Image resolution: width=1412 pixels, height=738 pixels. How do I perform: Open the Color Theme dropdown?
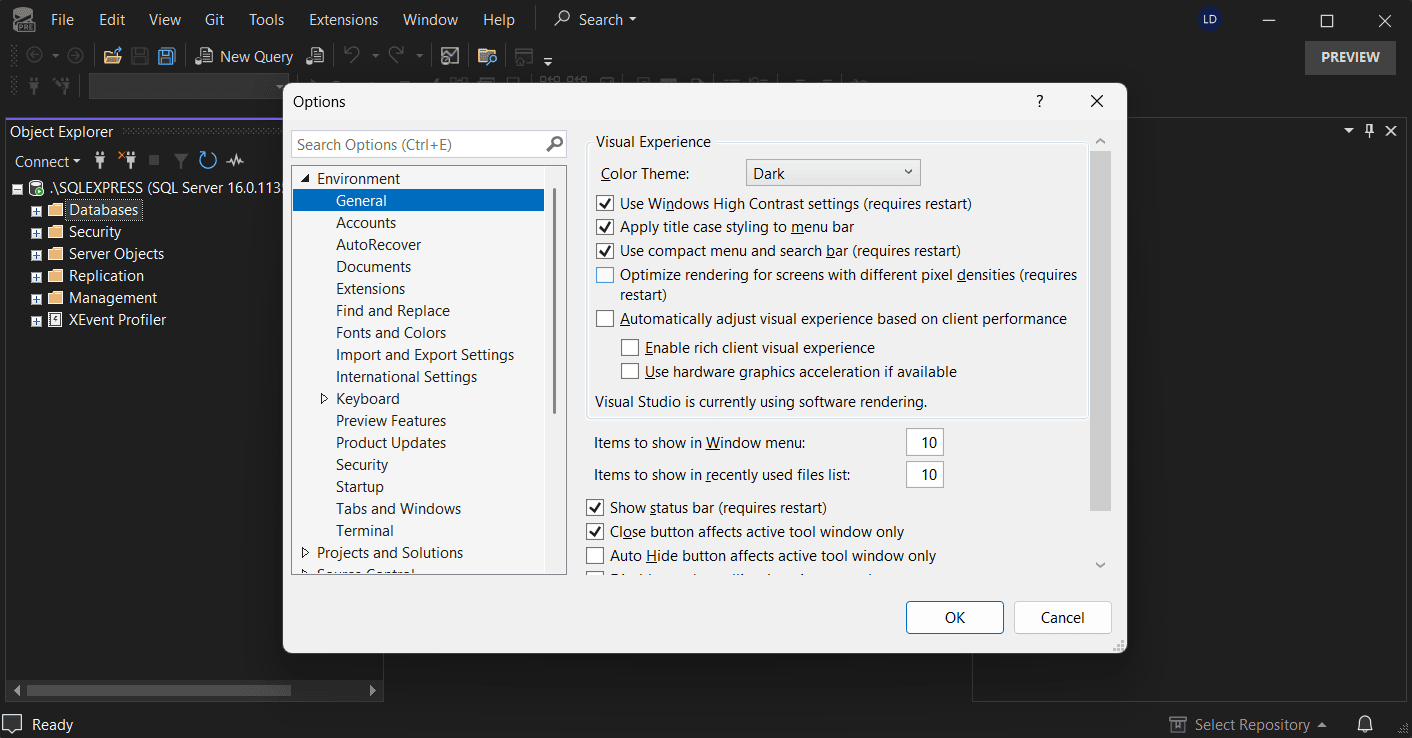[x=833, y=171]
